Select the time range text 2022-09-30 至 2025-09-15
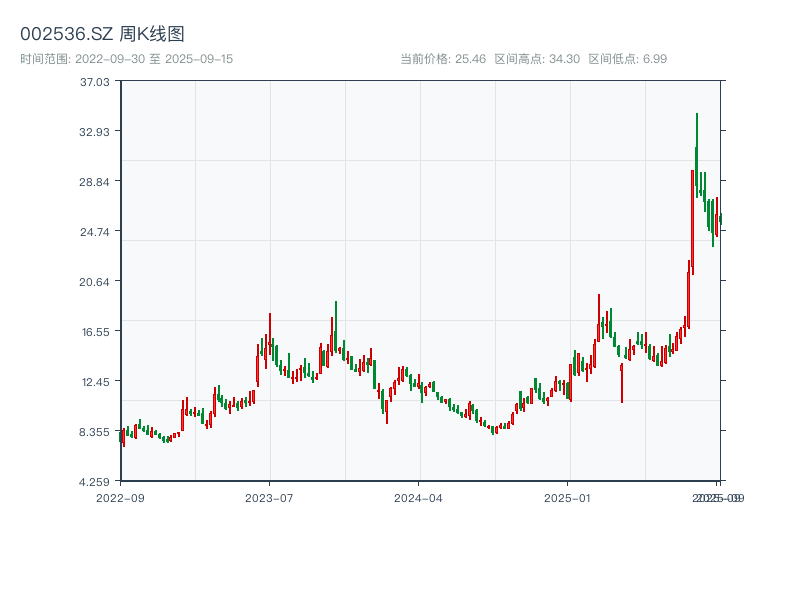Image resolution: width=800 pixels, height=600 pixels. 154,59
